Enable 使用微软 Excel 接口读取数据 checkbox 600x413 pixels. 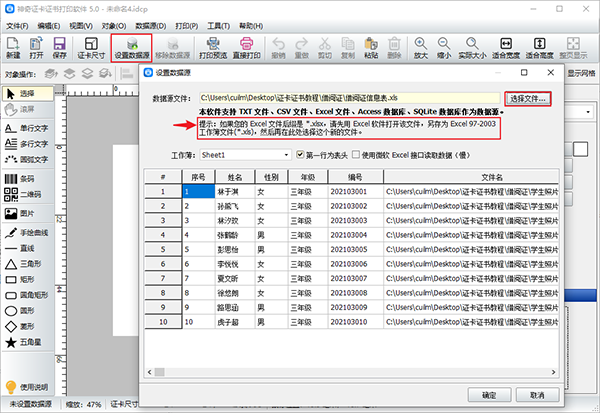click(x=356, y=155)
